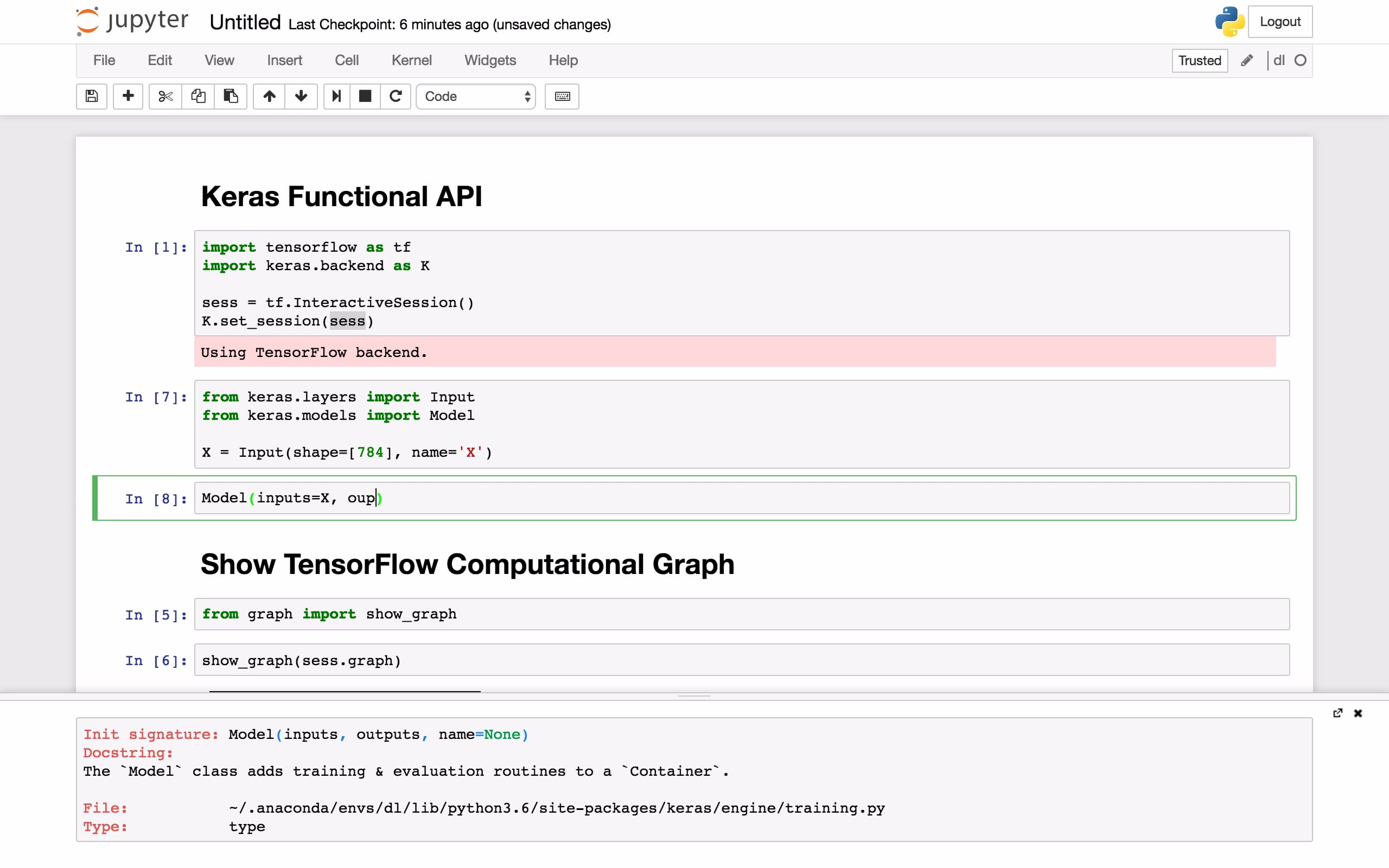
Task: Open the Widgets menu
Action: 490,60
